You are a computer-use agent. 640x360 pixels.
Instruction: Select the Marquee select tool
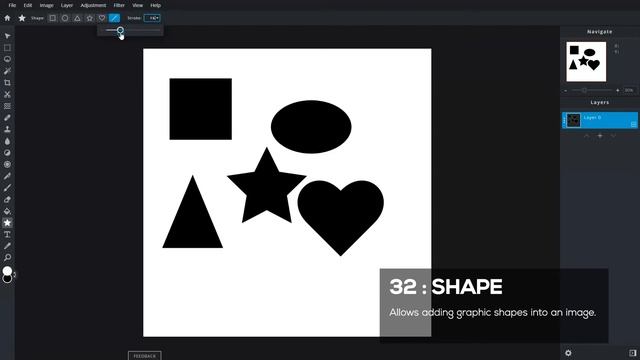tap(7, 48)
